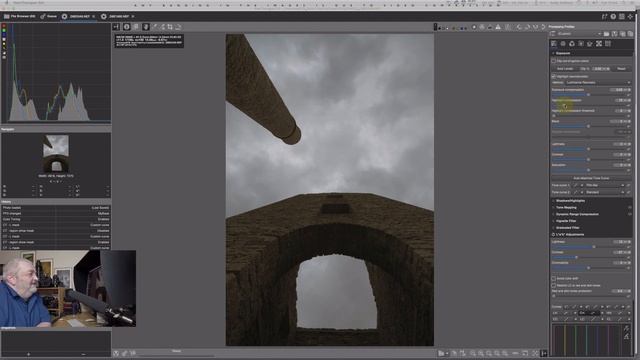
Task: Toggle blue histogram channel
Action: (x=4, y=35)
